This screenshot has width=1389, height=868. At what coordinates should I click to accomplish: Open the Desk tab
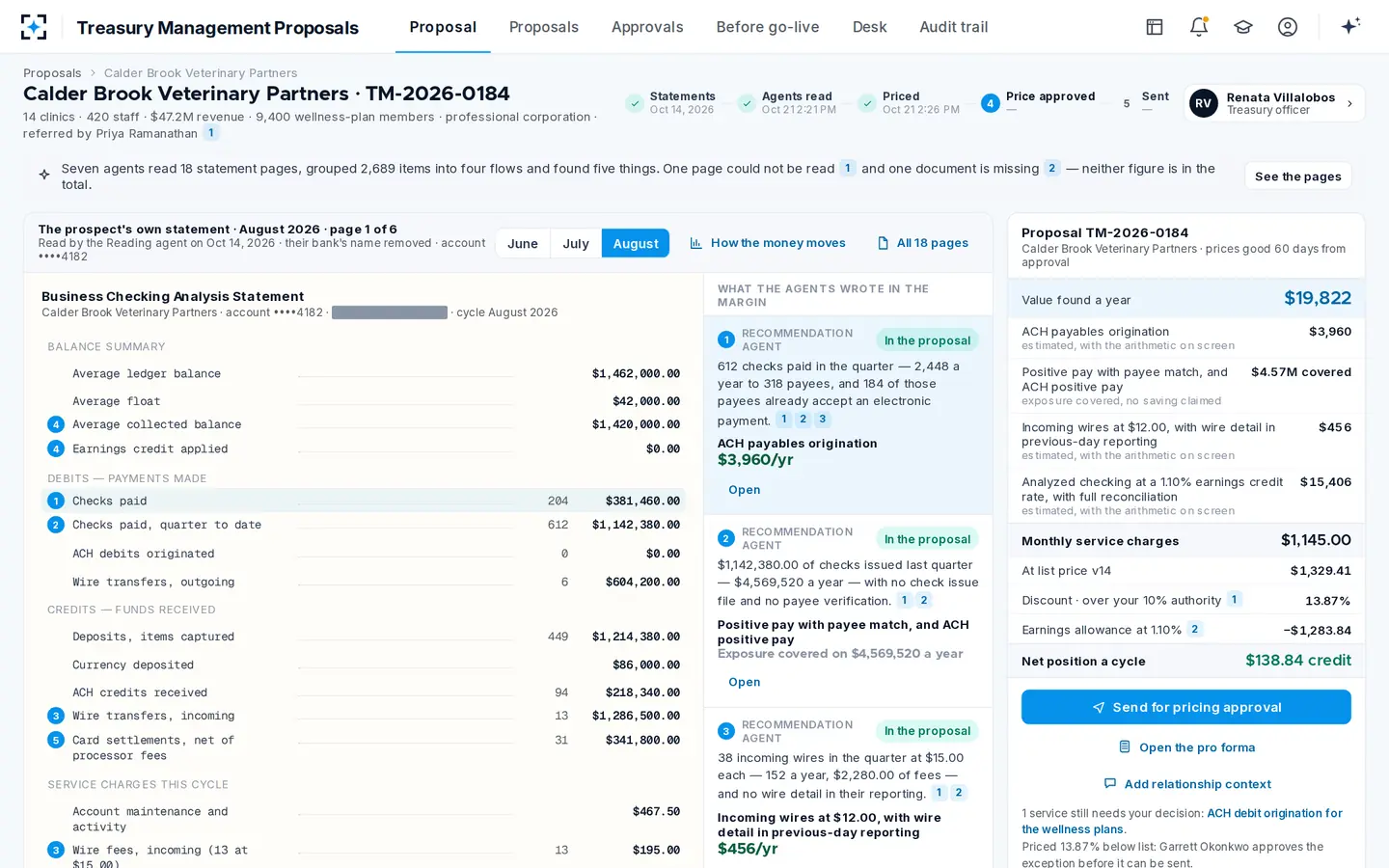click(x=869, y=27)
